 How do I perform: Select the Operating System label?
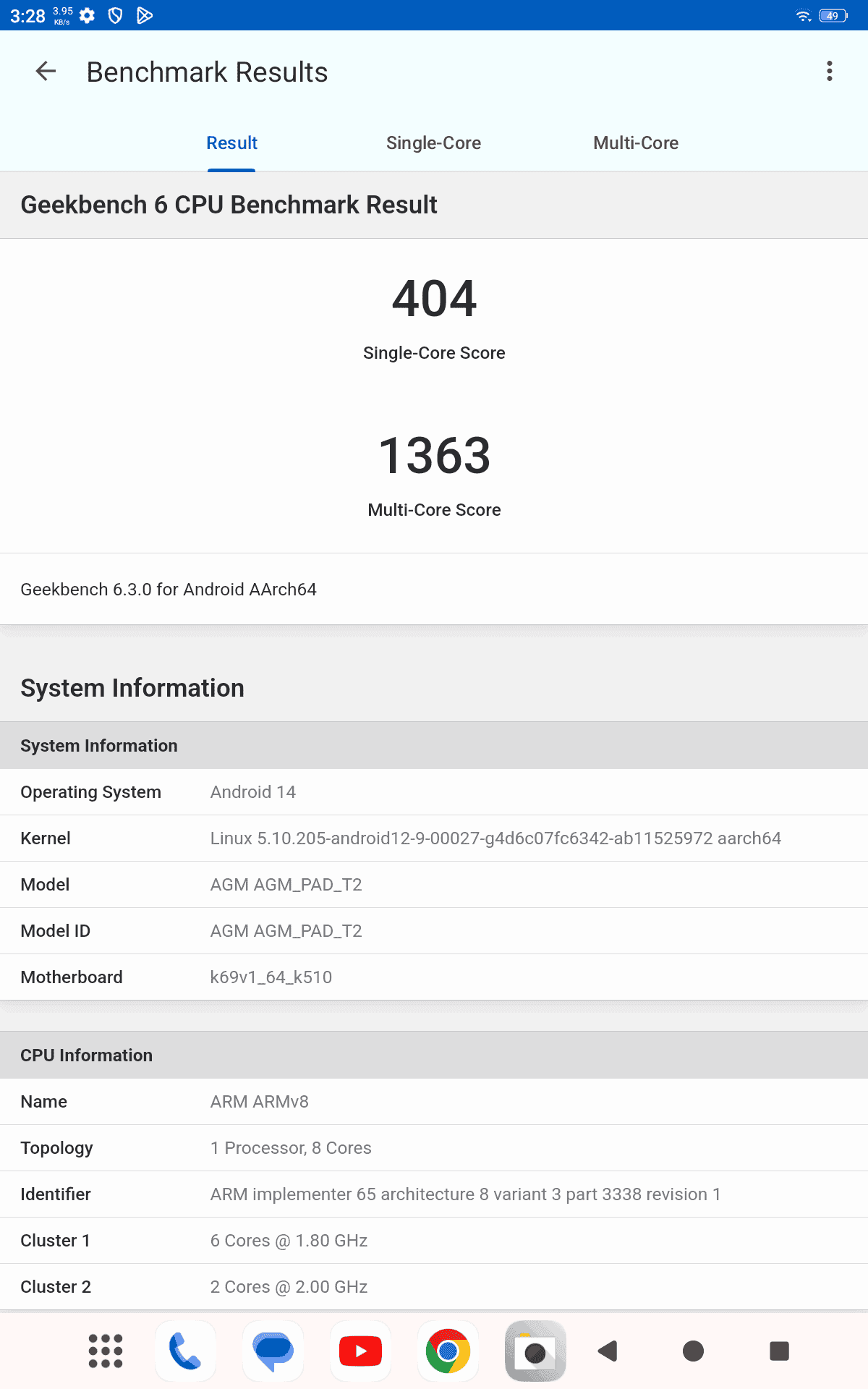tap(90, 792)
